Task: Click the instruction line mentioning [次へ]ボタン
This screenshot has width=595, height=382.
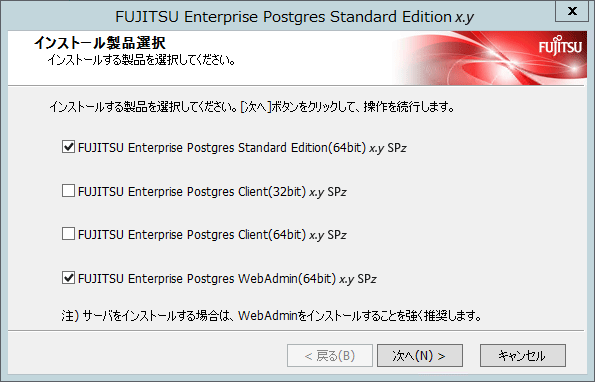Action: click(x=252, y=107)
